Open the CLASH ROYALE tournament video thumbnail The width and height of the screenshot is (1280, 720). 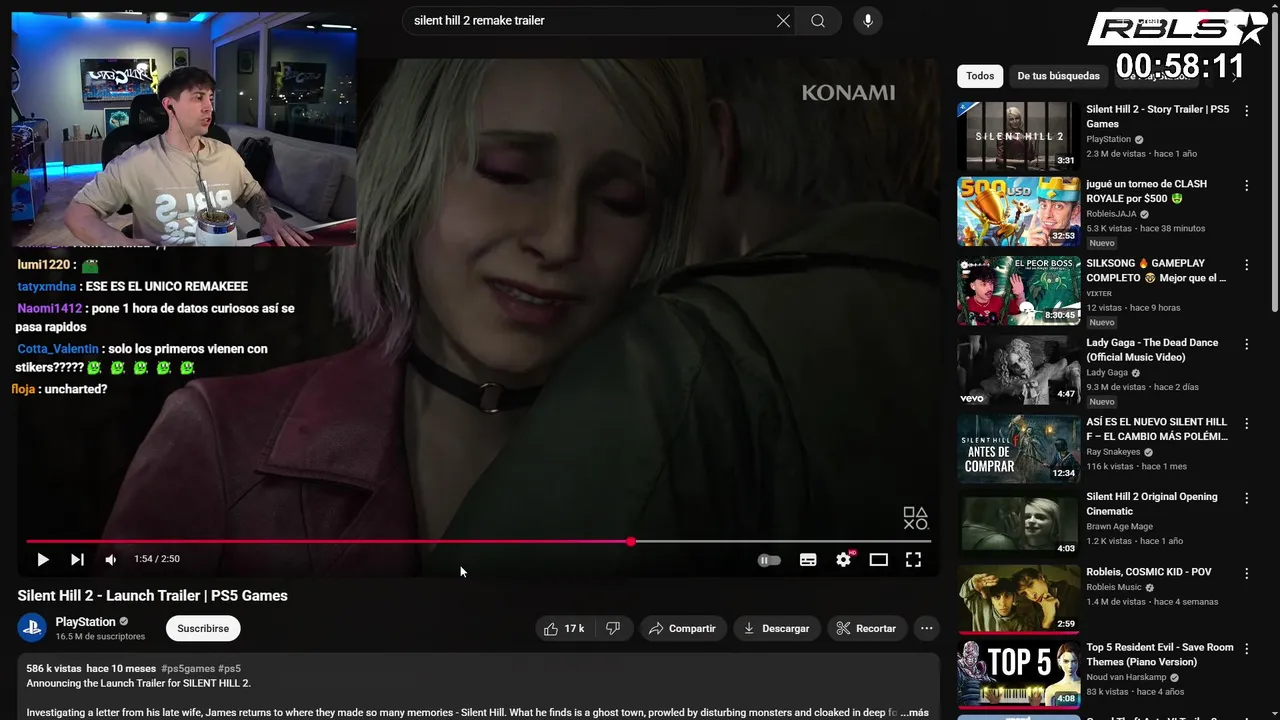tap(1018, 212)
